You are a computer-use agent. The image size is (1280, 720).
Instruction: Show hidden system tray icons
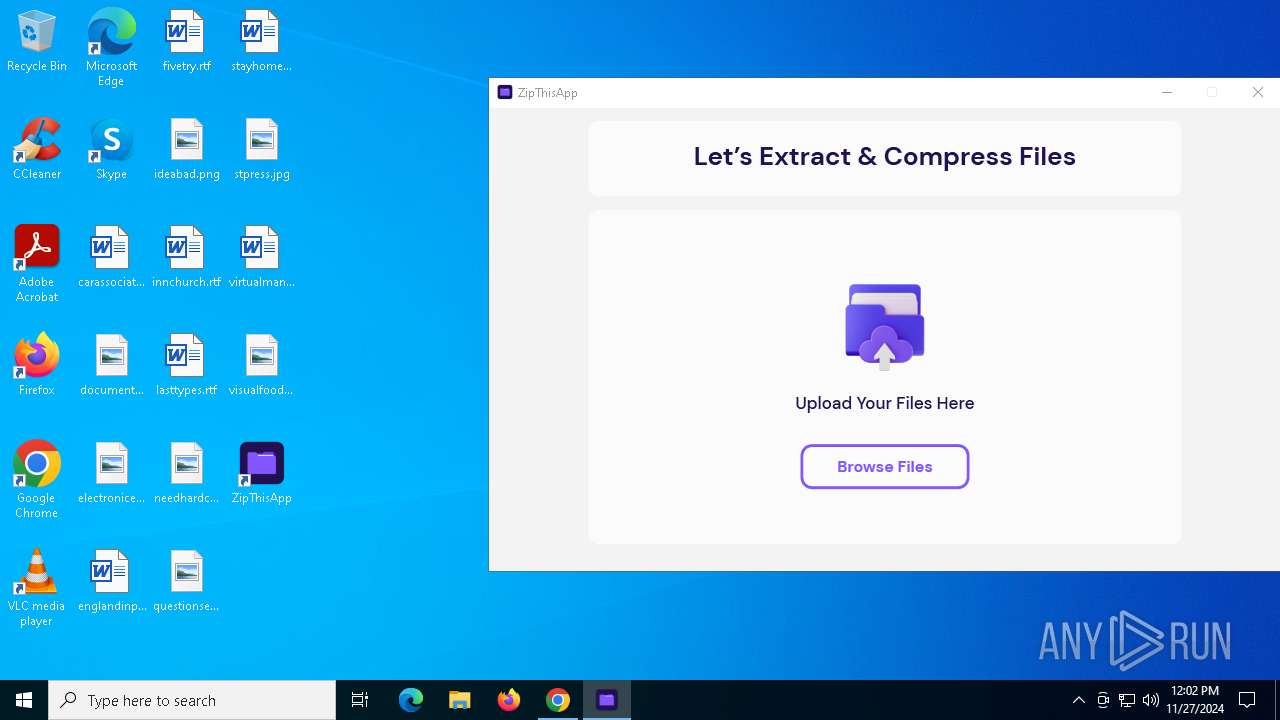(x=1078, y=700)
